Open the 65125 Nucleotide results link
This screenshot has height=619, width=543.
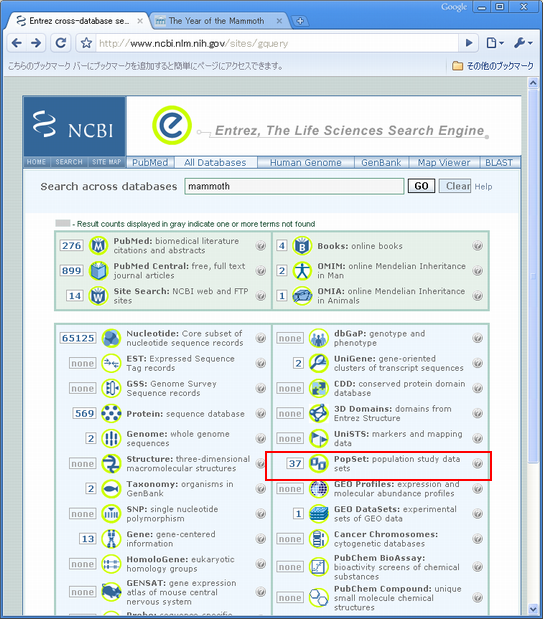[x=78, y=338]
